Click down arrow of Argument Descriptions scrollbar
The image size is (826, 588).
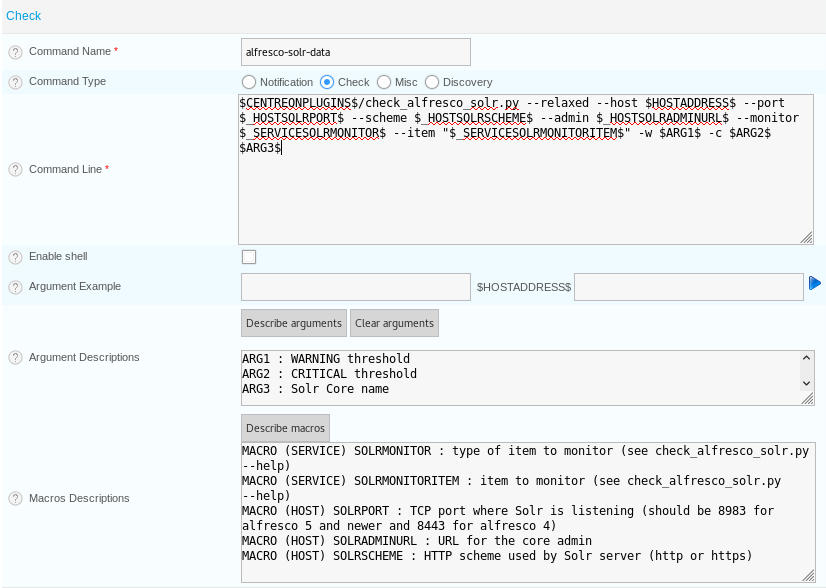pyautogui.click(x=807, y=384)
